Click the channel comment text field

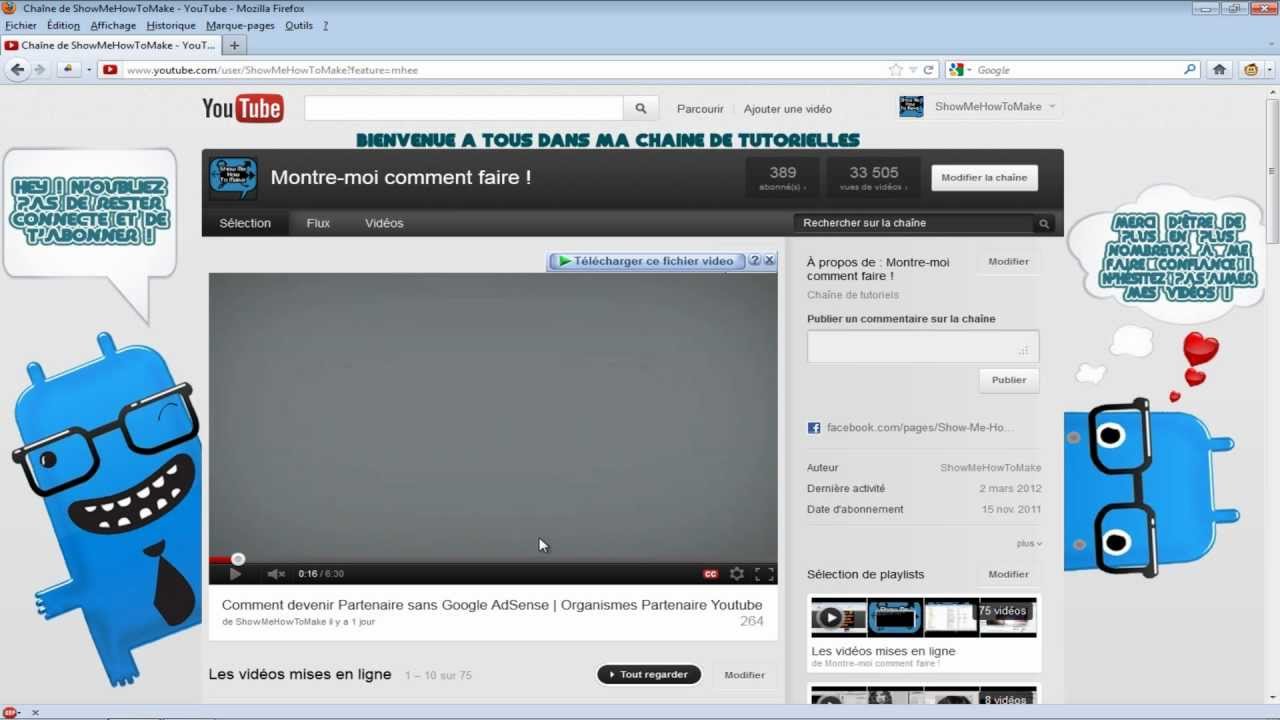click(923, 347)
